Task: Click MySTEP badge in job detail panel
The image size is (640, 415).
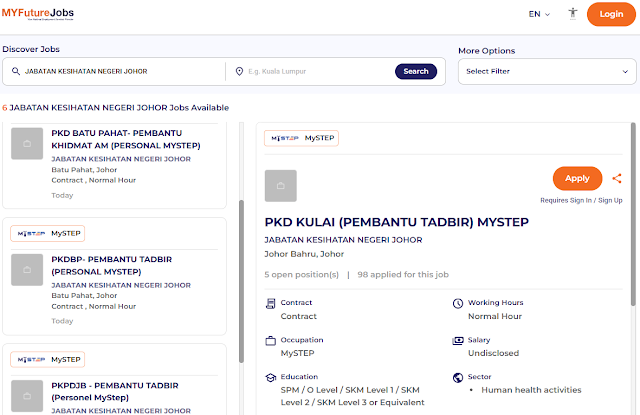Action: click(x=301, y=138)
